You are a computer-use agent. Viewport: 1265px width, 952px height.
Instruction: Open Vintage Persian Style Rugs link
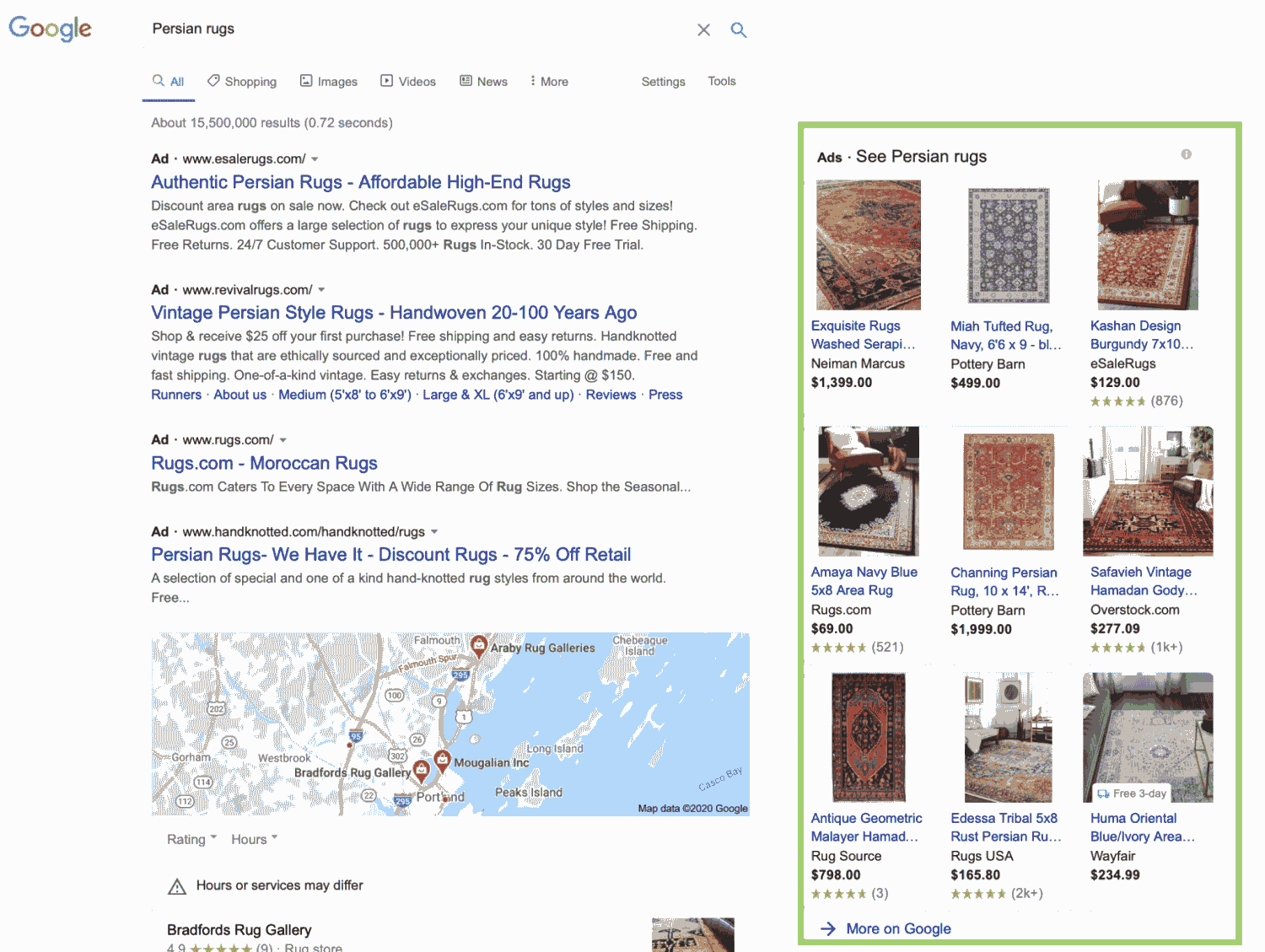[394, 313]
